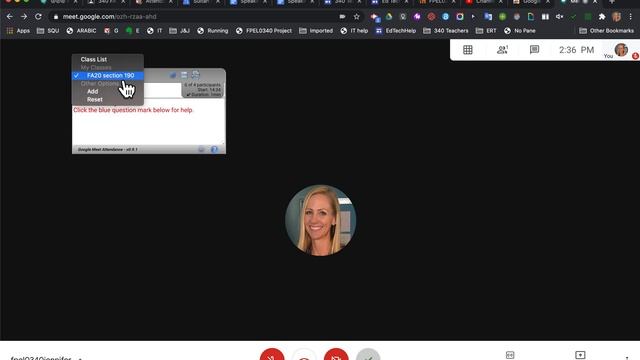Click the grey checkmark button in the bottom bar
Image resolution: width=640 pixels, height=360 pixels.
[x=368, y=355]
